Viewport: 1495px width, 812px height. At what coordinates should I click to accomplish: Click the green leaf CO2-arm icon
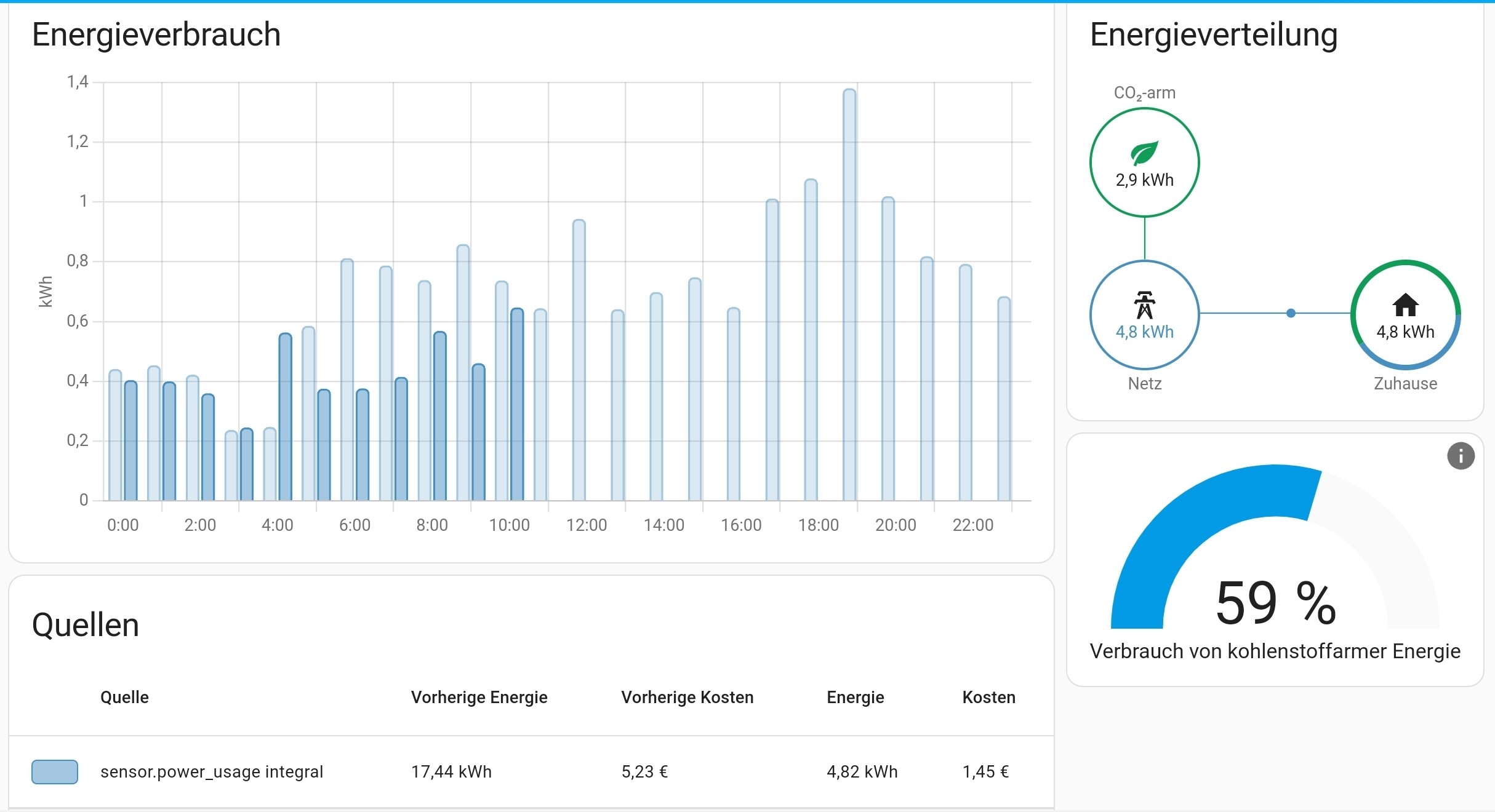1144,153
